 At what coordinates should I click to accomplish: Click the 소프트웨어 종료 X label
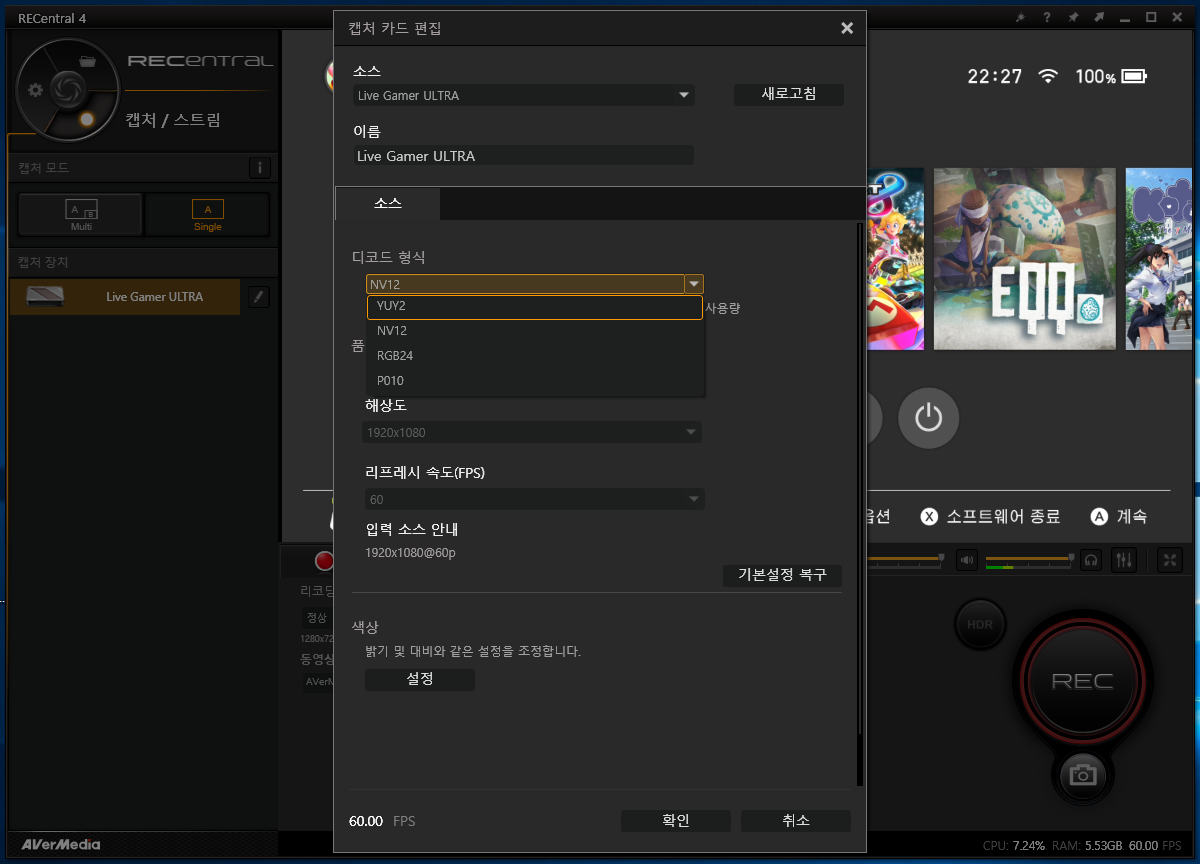(990, 517)
